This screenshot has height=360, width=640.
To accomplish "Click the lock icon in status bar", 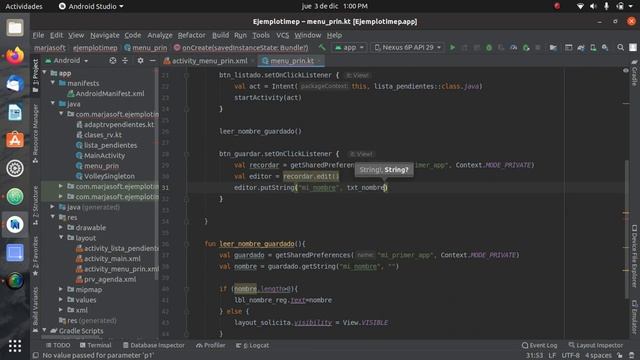I will coord(620,356).
